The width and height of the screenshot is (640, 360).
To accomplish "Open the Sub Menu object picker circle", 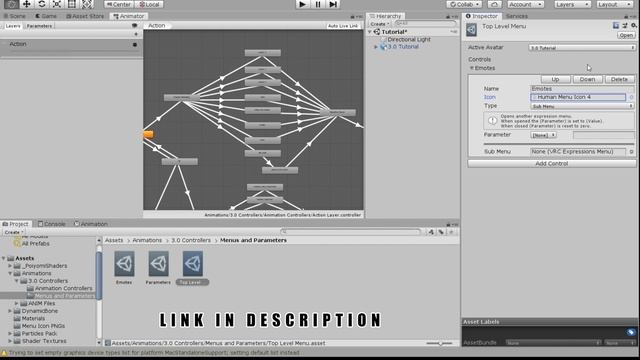I will pyautogui.click(x=631, y=151).
